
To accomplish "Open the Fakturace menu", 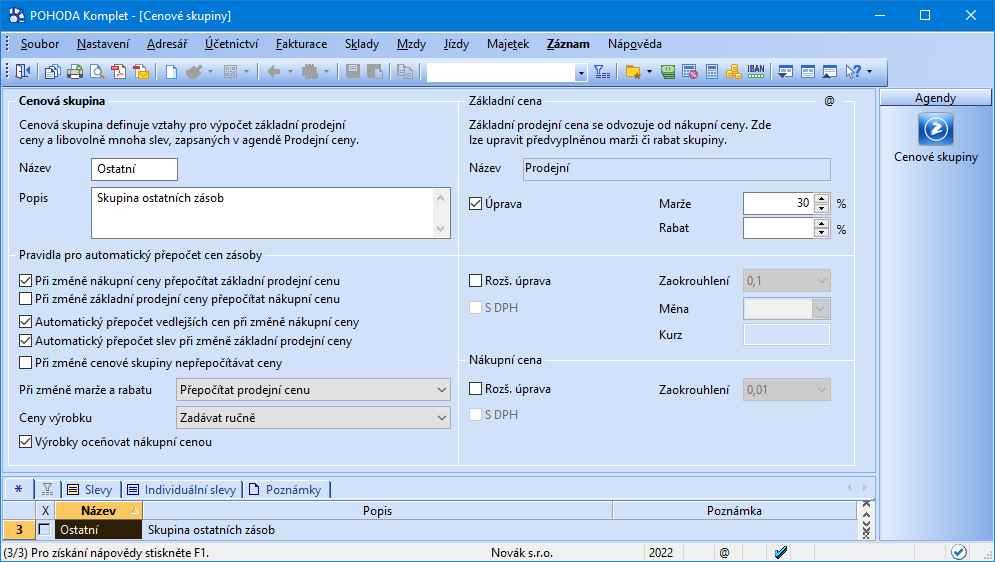I will click(x=301, y=44).
